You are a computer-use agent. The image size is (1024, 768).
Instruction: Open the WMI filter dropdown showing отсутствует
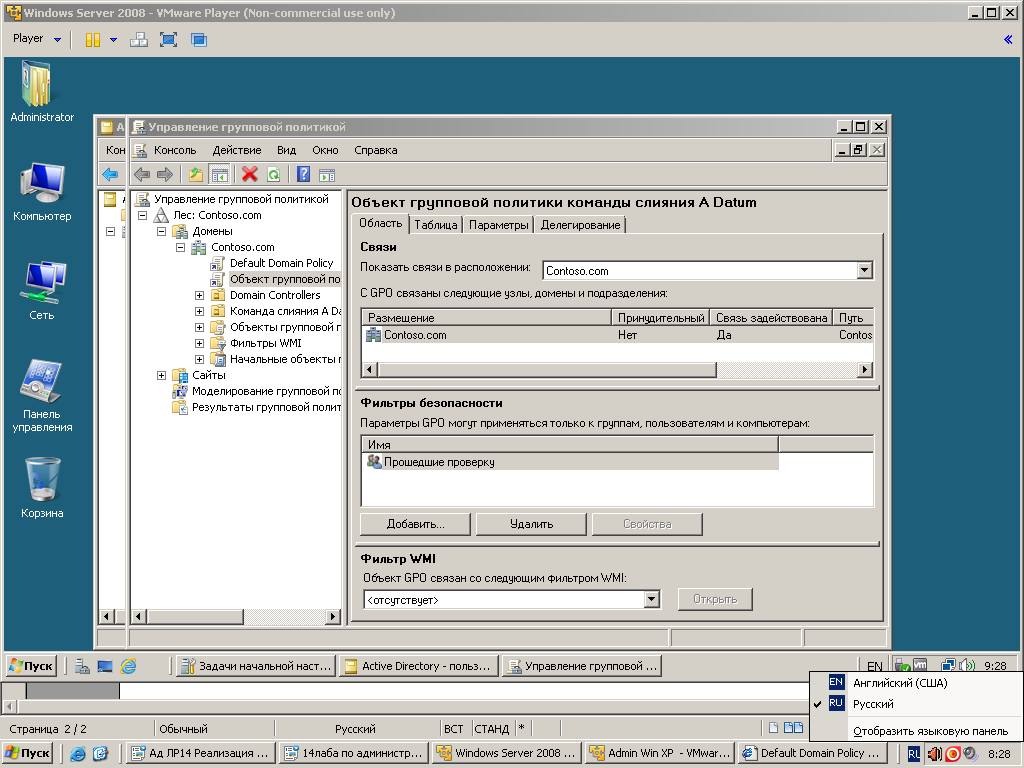pyautogui.click(x=651, y=600)
